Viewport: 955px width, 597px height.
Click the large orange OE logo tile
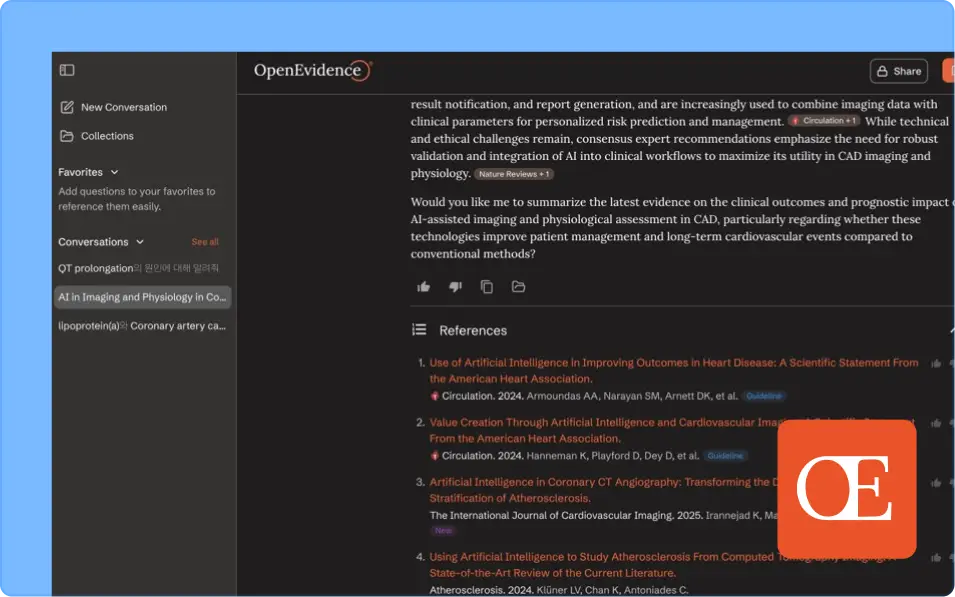click(x=847, y=489)
